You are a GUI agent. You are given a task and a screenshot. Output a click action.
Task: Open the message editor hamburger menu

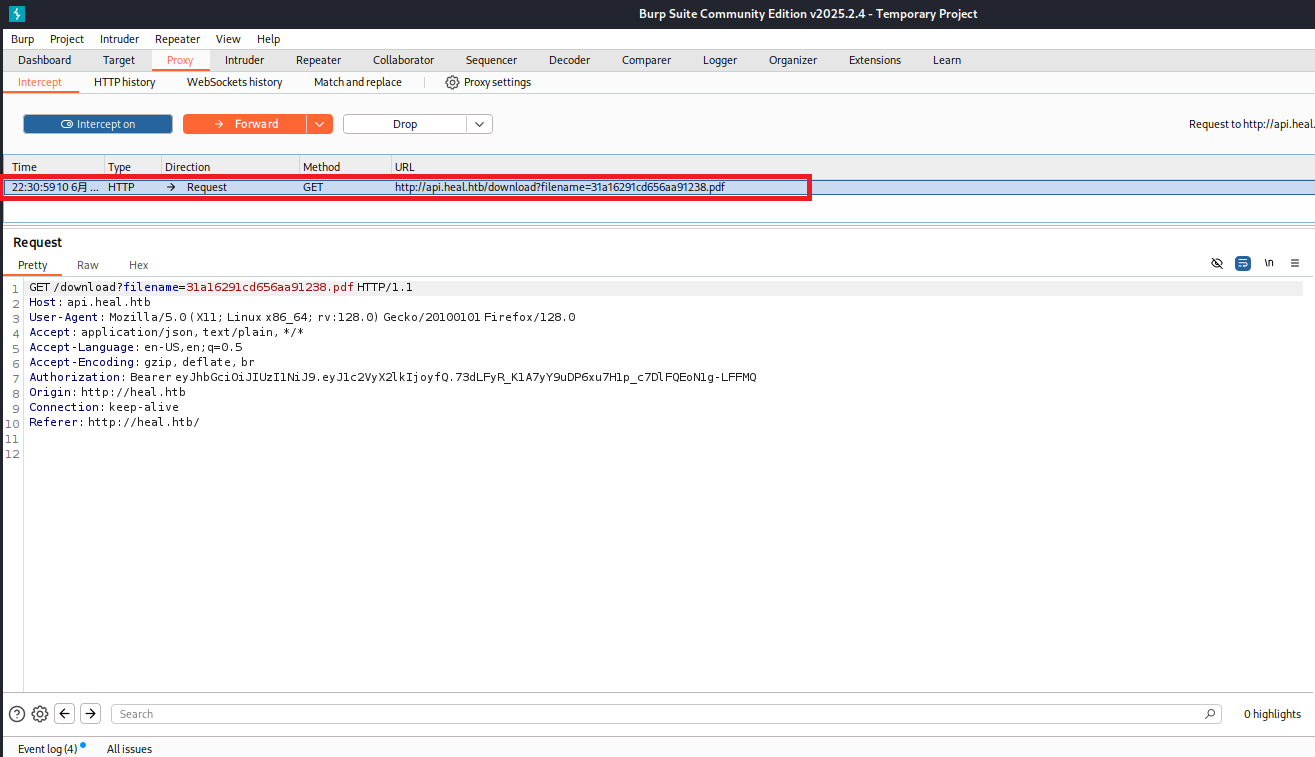1295,264
